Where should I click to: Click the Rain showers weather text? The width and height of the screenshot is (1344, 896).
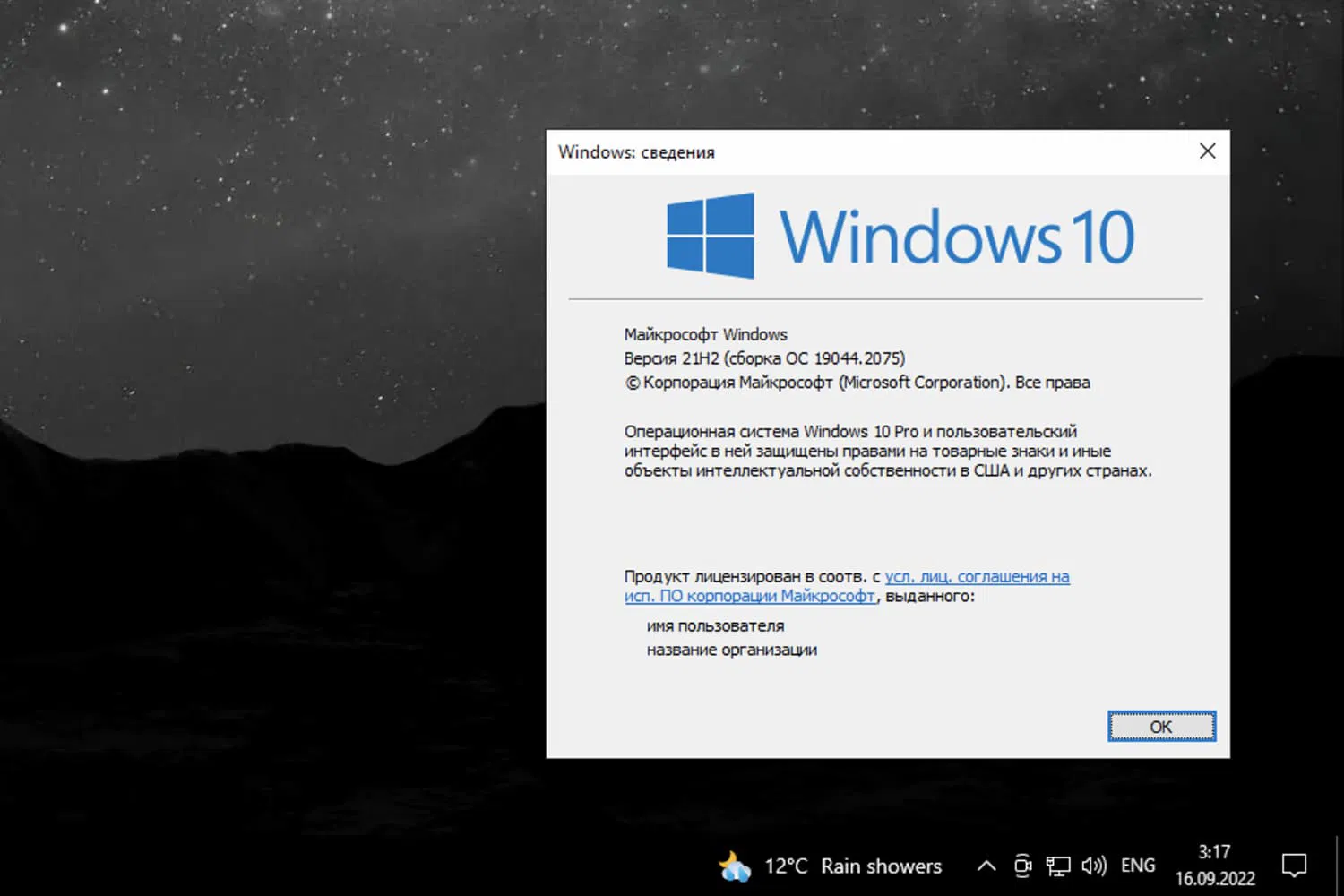click(x=881, y=866)
